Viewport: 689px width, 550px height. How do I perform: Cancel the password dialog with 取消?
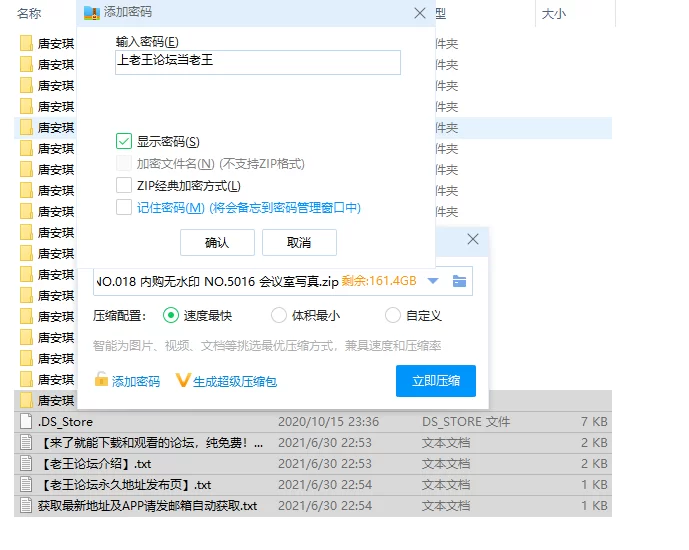(299, 242)
